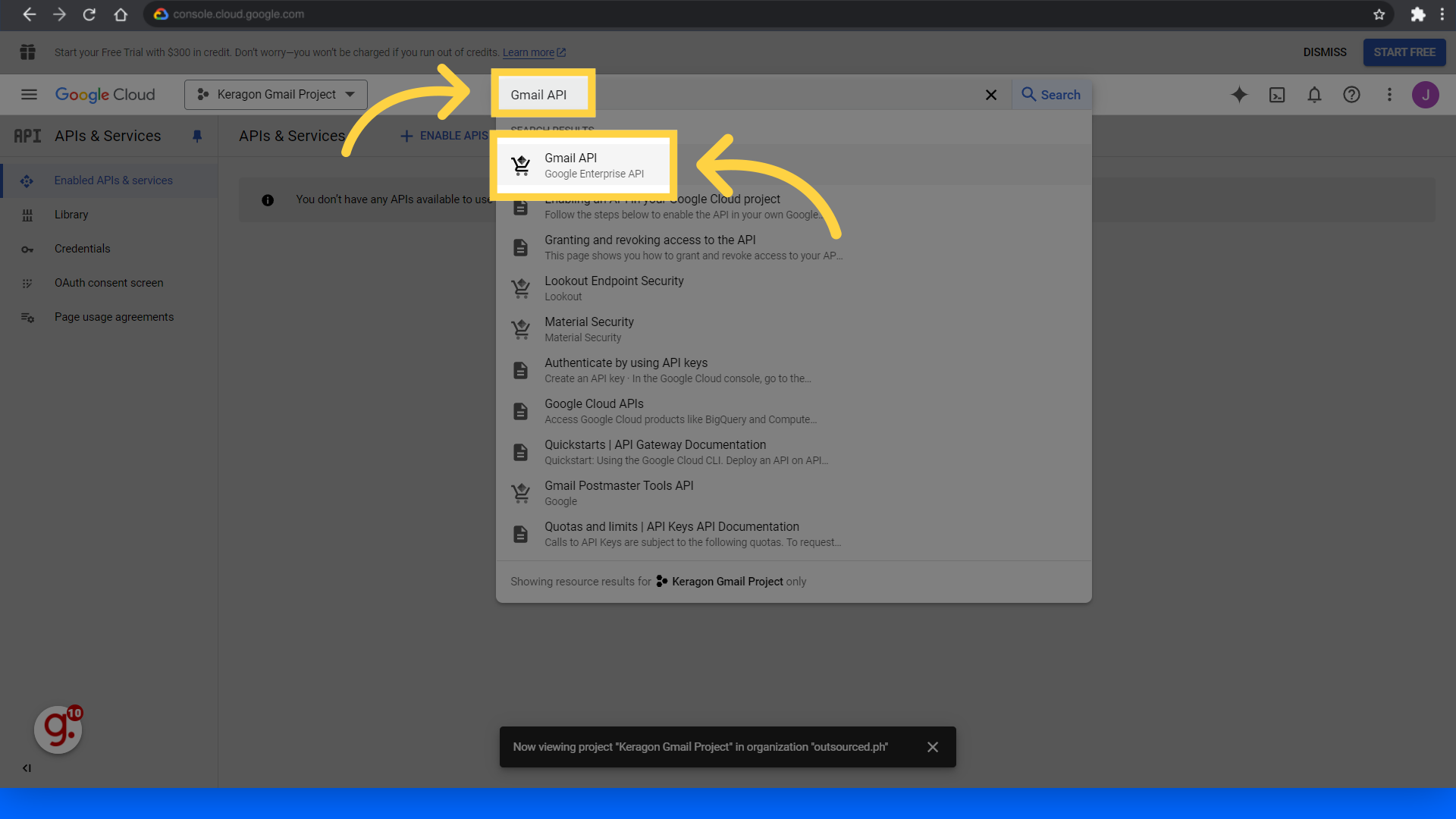
Task: Open the floating red g. extension badge
Action: [x=58, y=730]
